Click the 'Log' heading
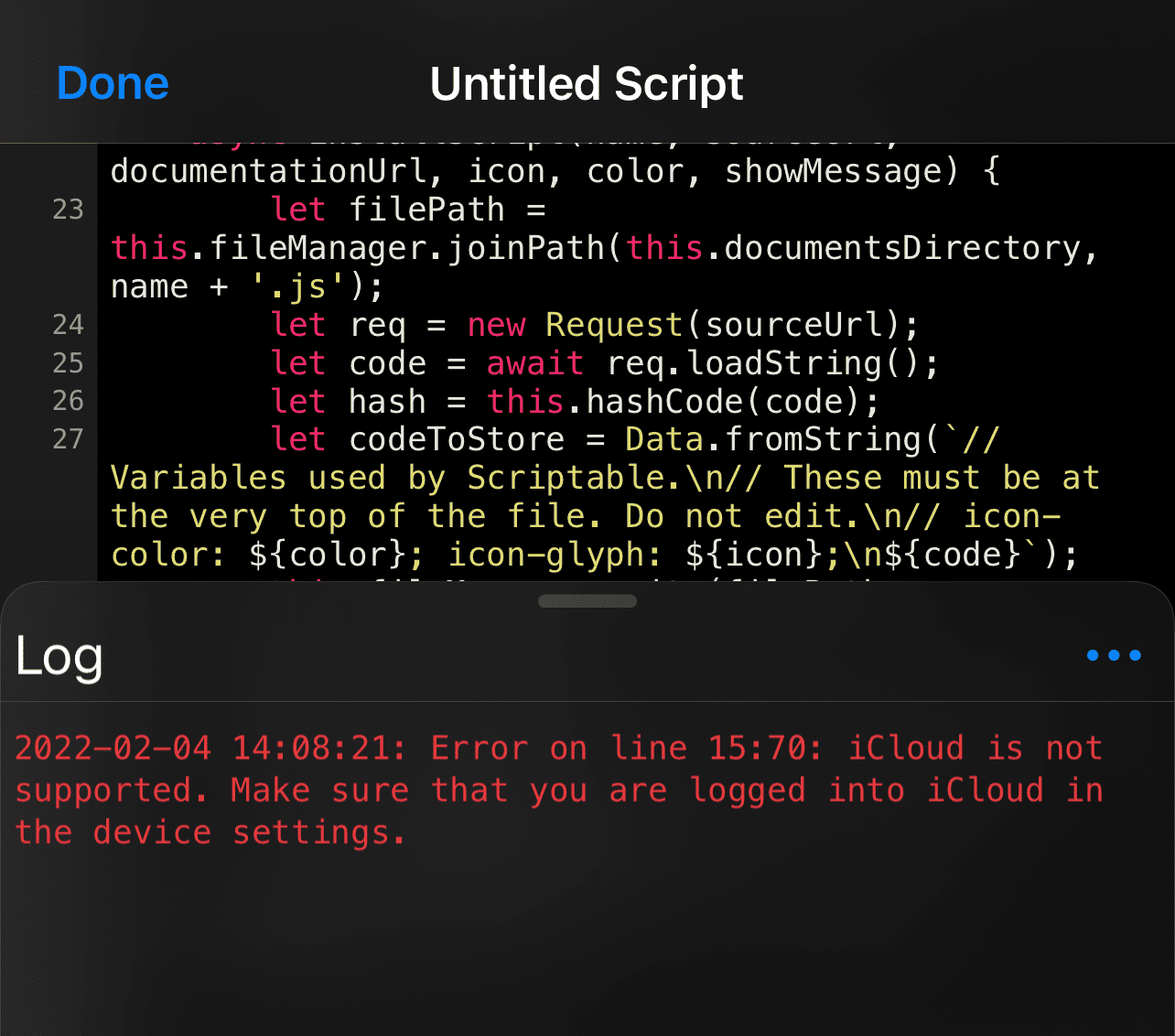The width and height of the screenshot is (1175, 1036). [59, 656]
